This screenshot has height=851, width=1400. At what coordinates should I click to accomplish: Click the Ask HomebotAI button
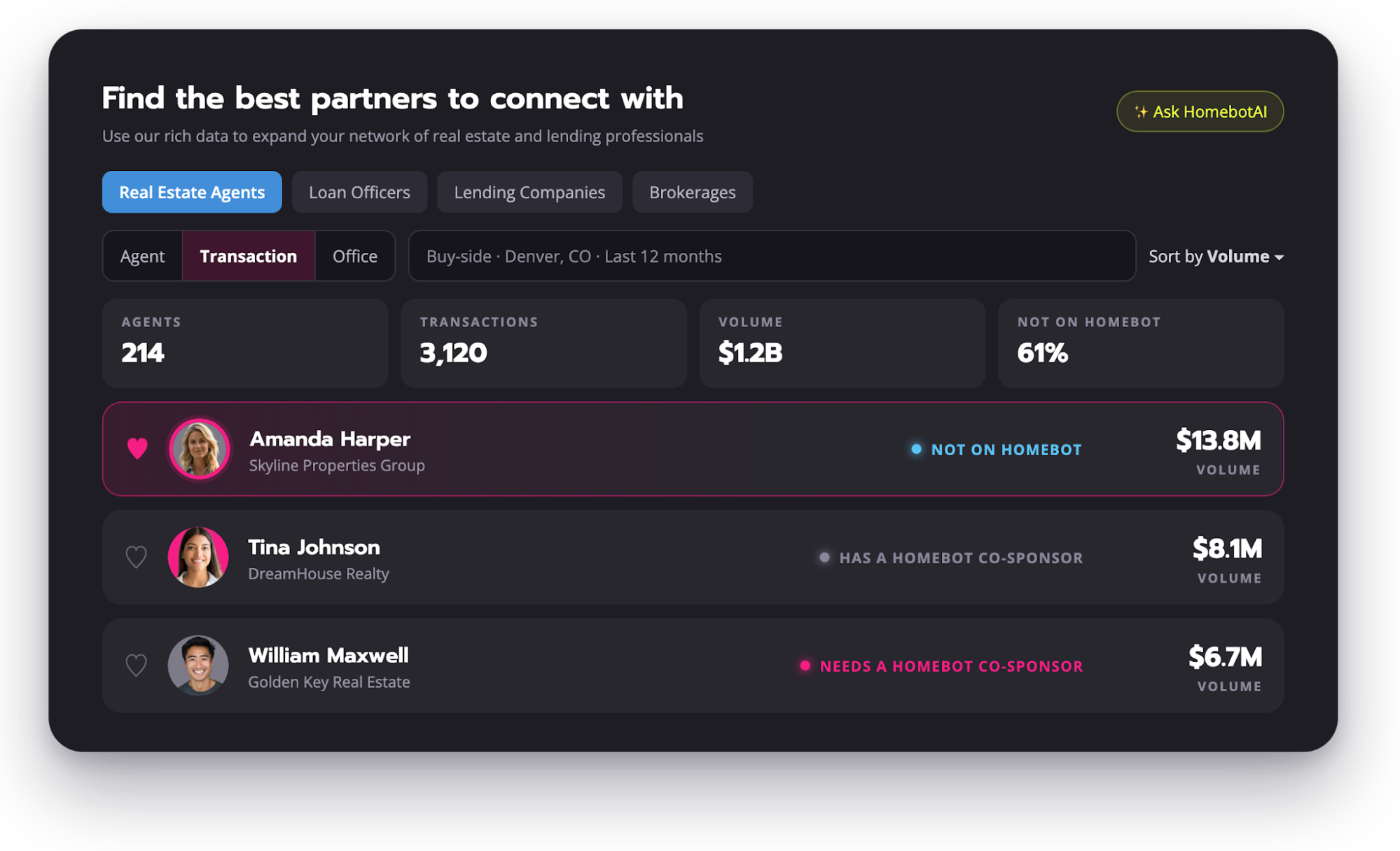(1200, 111)
